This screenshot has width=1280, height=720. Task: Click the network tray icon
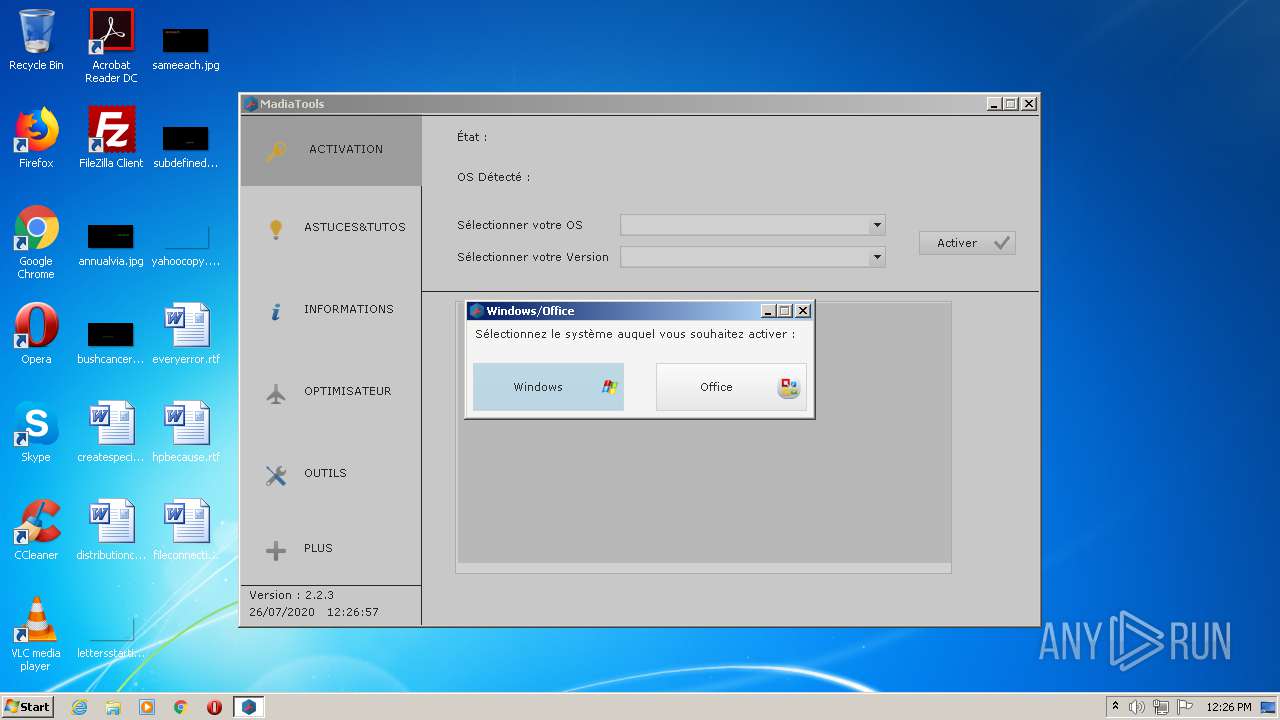1161,707
